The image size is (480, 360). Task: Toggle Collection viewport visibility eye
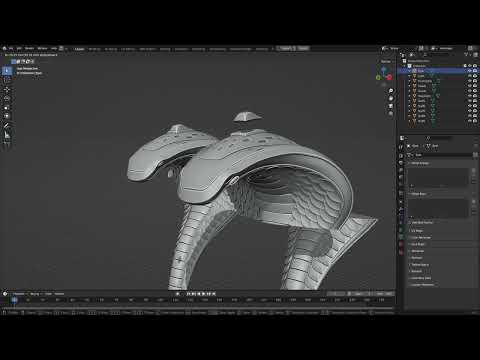(470, 66)
